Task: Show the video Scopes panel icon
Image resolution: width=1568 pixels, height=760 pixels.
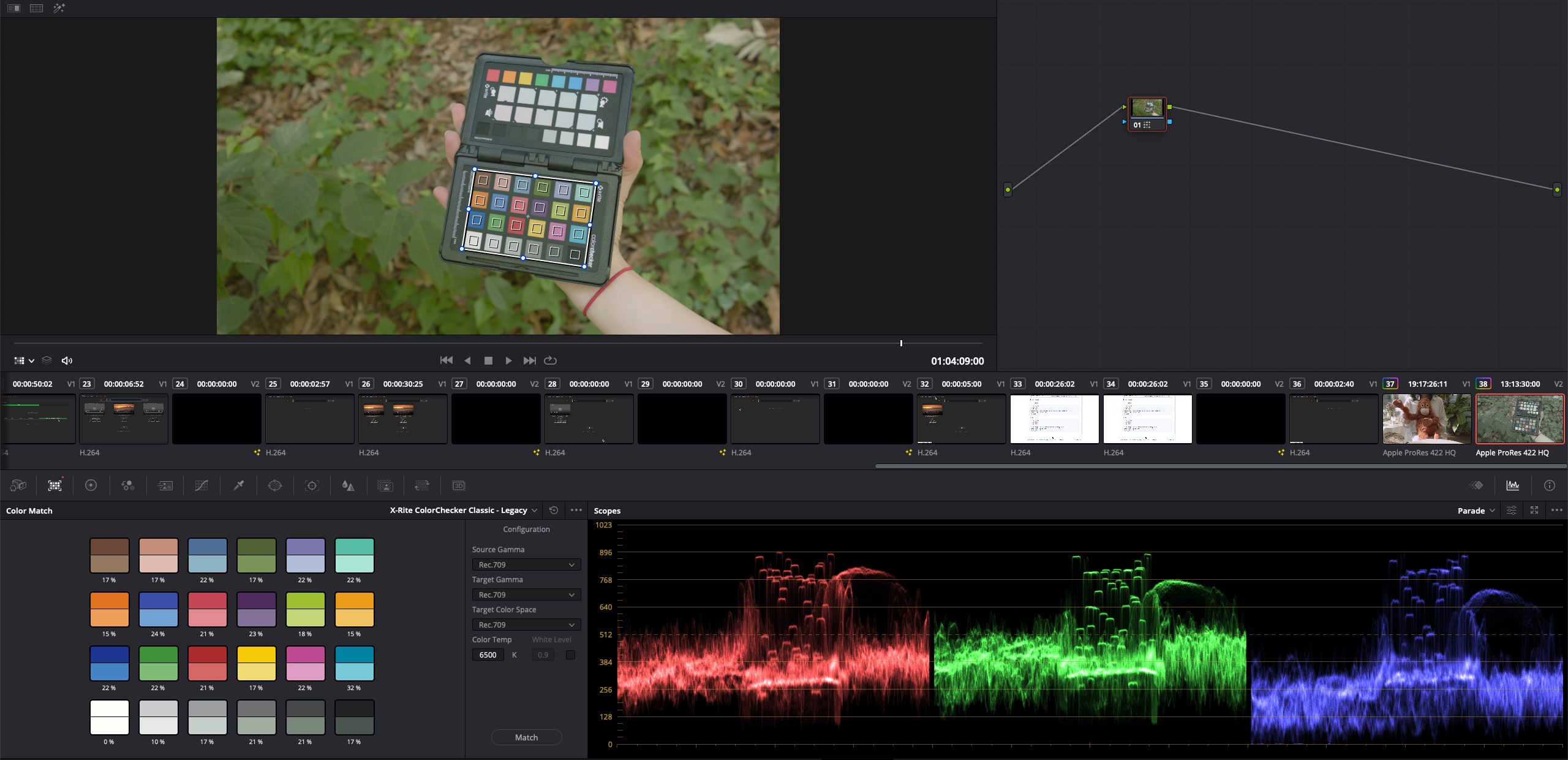Action: (1513, 485)
